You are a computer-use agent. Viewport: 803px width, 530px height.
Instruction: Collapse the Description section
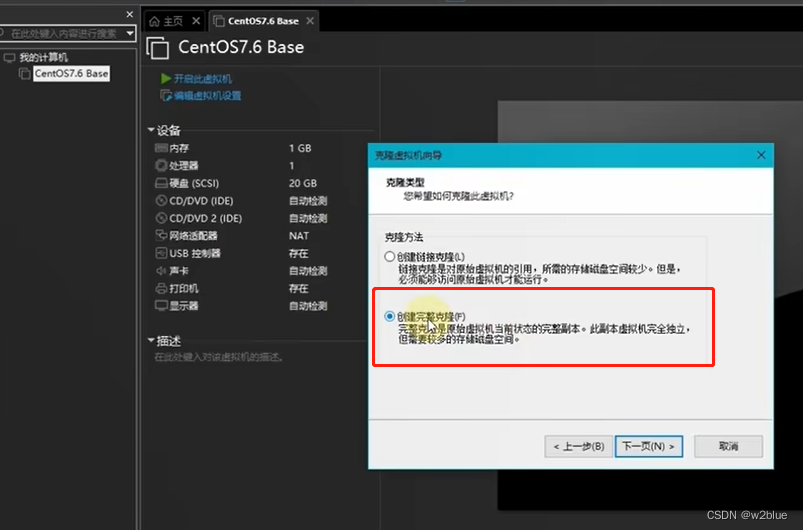tap(151, 340)
